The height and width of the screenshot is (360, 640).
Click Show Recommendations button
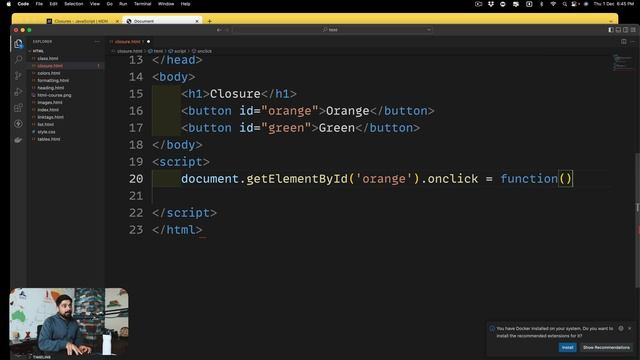click(x=606, y=347)
